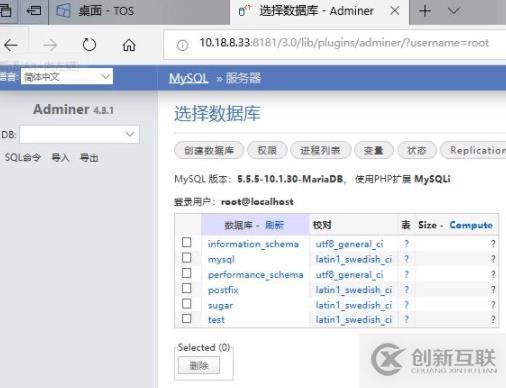Click latin1_swedish_ci collation in mysql row
Screen dimensions: 506x388
point(354,259)
